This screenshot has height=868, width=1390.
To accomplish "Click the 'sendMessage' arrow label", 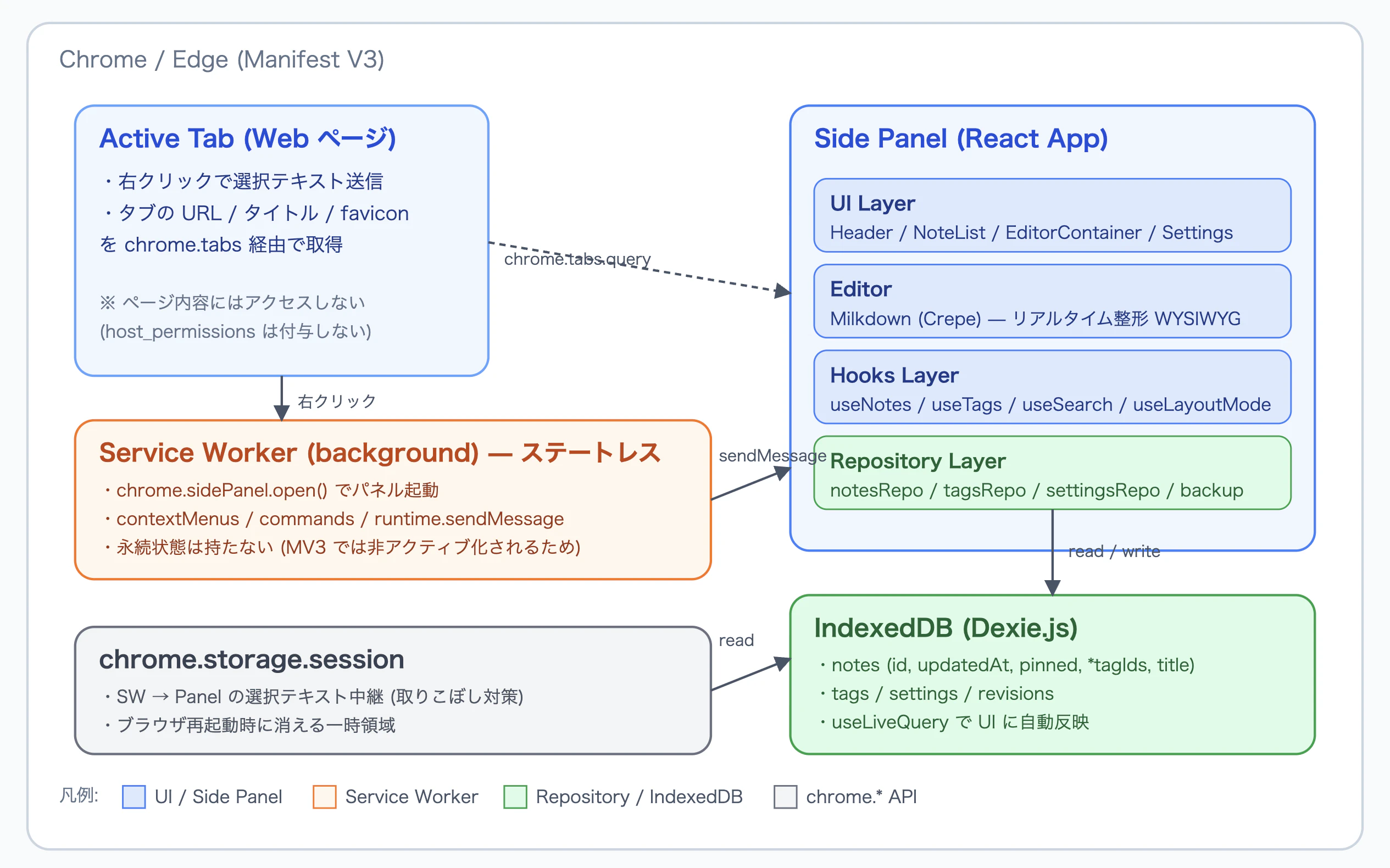I will click(772, 456).
